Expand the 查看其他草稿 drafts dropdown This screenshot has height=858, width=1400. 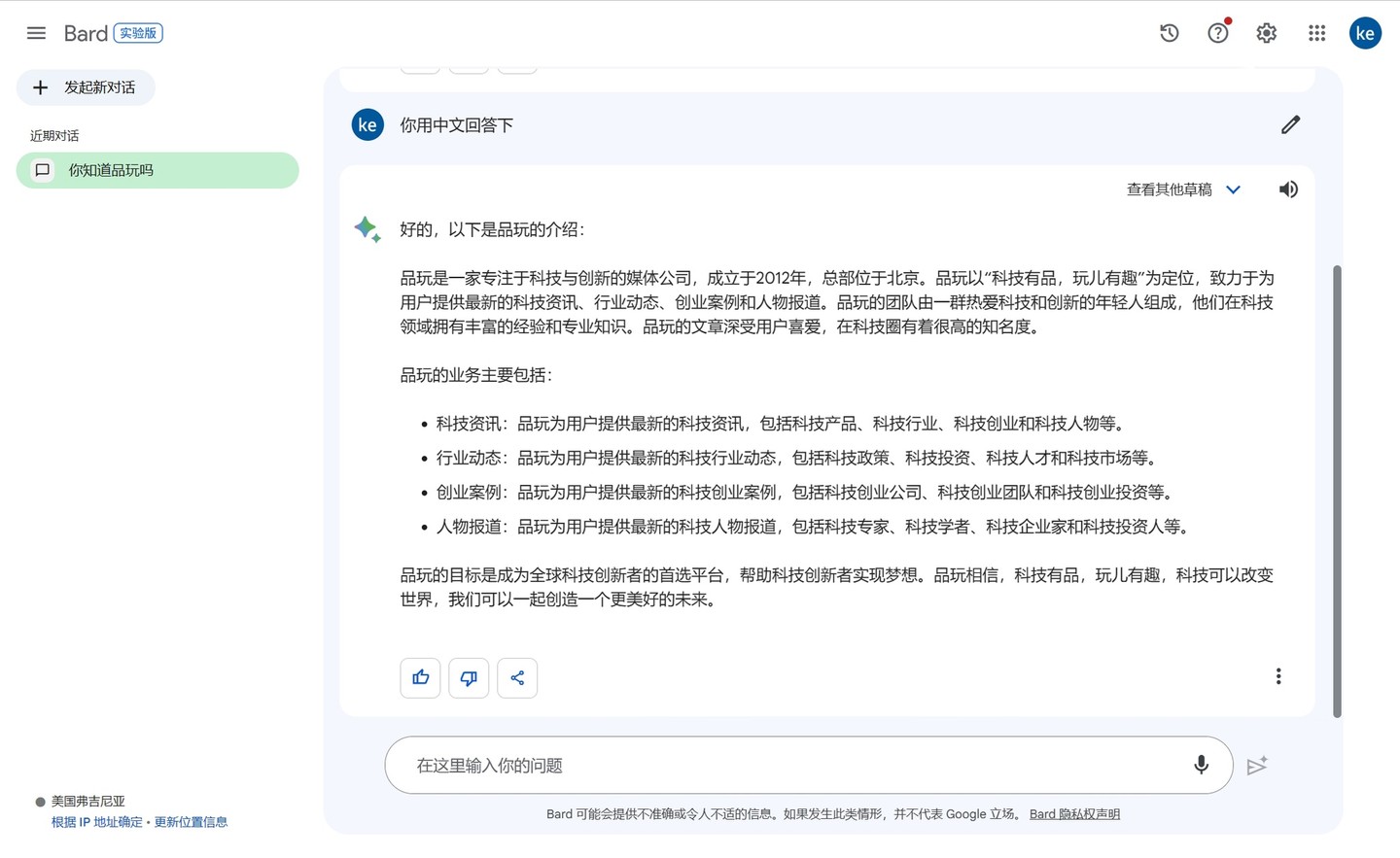1183,189
